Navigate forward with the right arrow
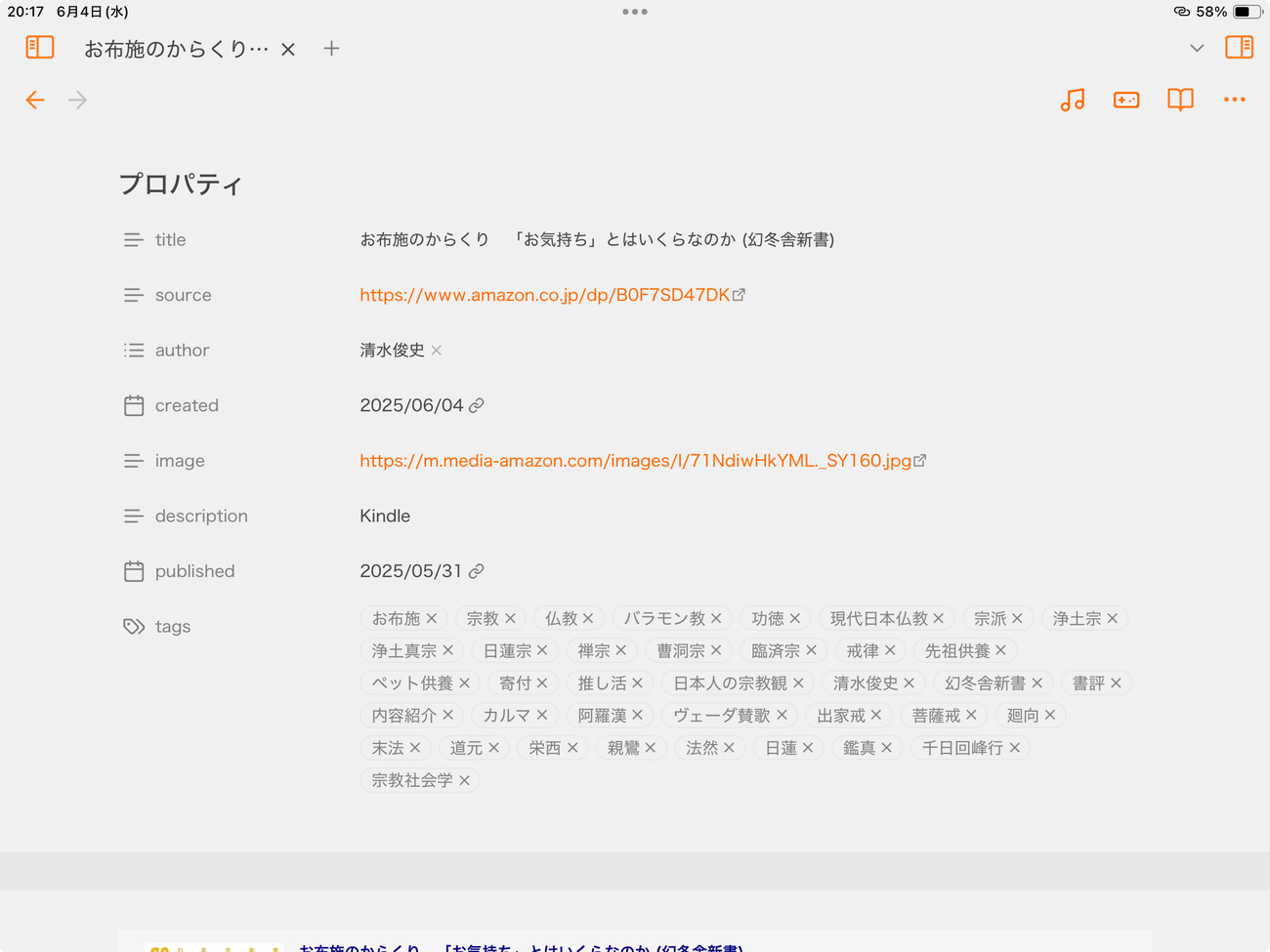 pos(78,100)
